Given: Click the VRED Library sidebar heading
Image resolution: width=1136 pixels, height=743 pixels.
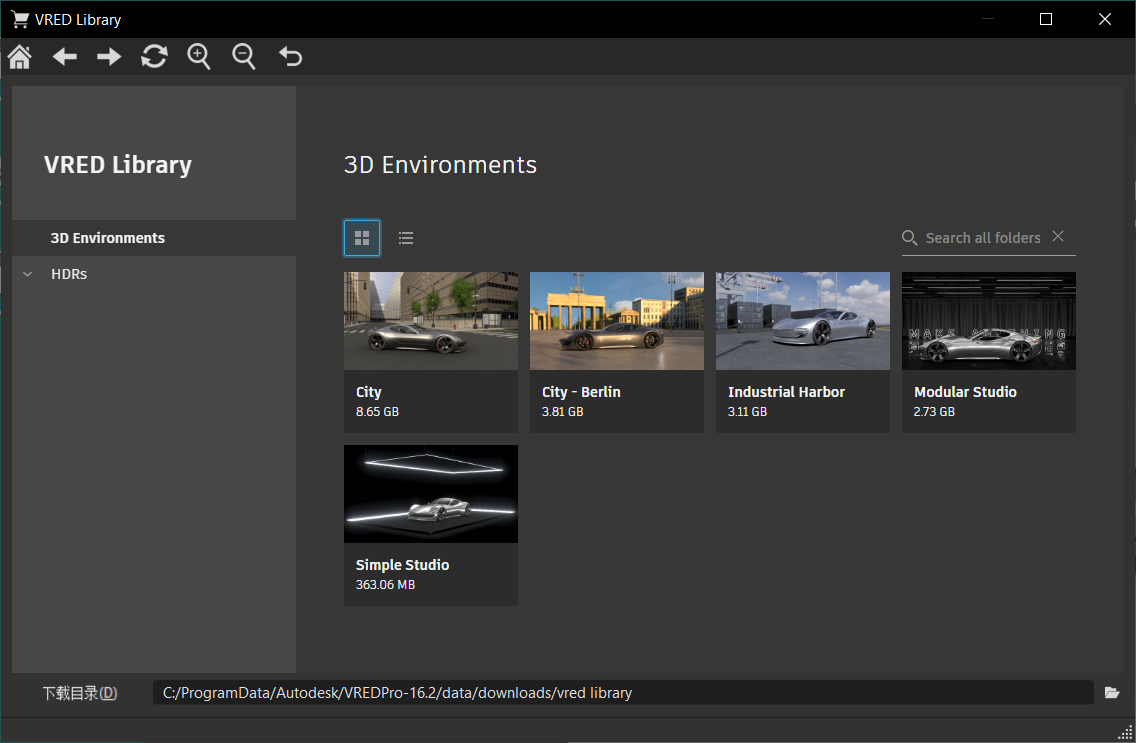Looking at the screenshot, I should 118,164.
